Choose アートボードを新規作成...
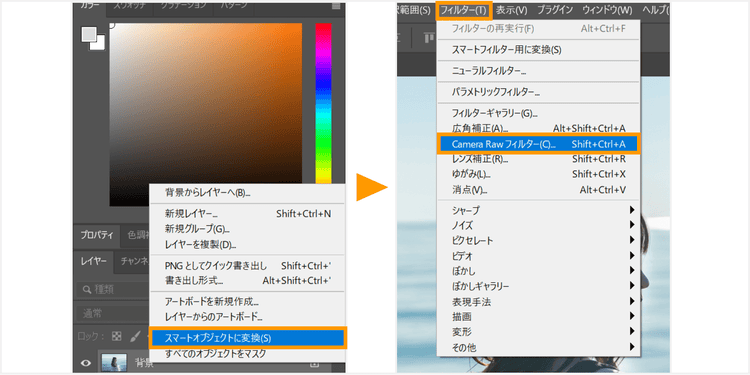The height and width of the screenshot is (375, 750). coord(247,302)
